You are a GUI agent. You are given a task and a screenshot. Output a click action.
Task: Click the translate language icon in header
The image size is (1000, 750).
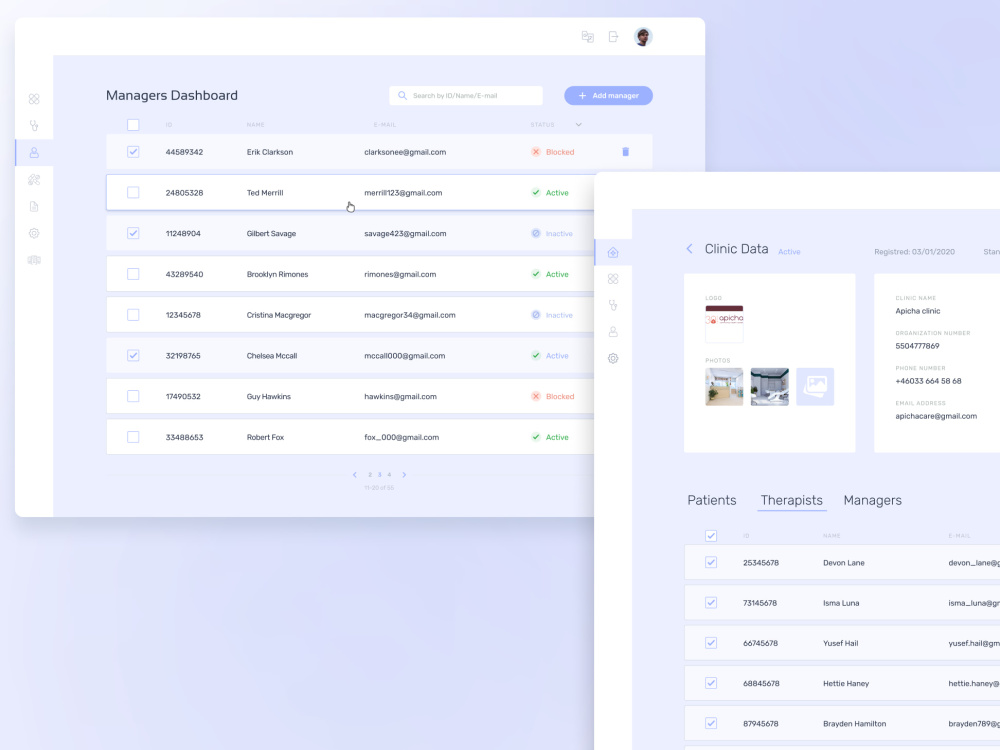click(x=587, y=37)
